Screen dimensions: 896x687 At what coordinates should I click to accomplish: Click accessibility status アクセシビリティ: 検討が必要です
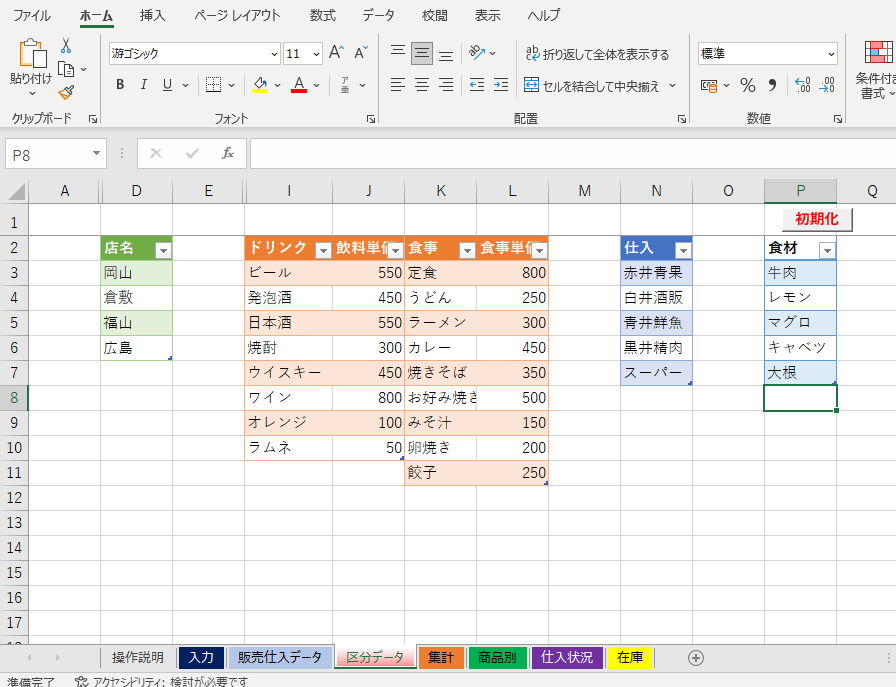(162, 681)
